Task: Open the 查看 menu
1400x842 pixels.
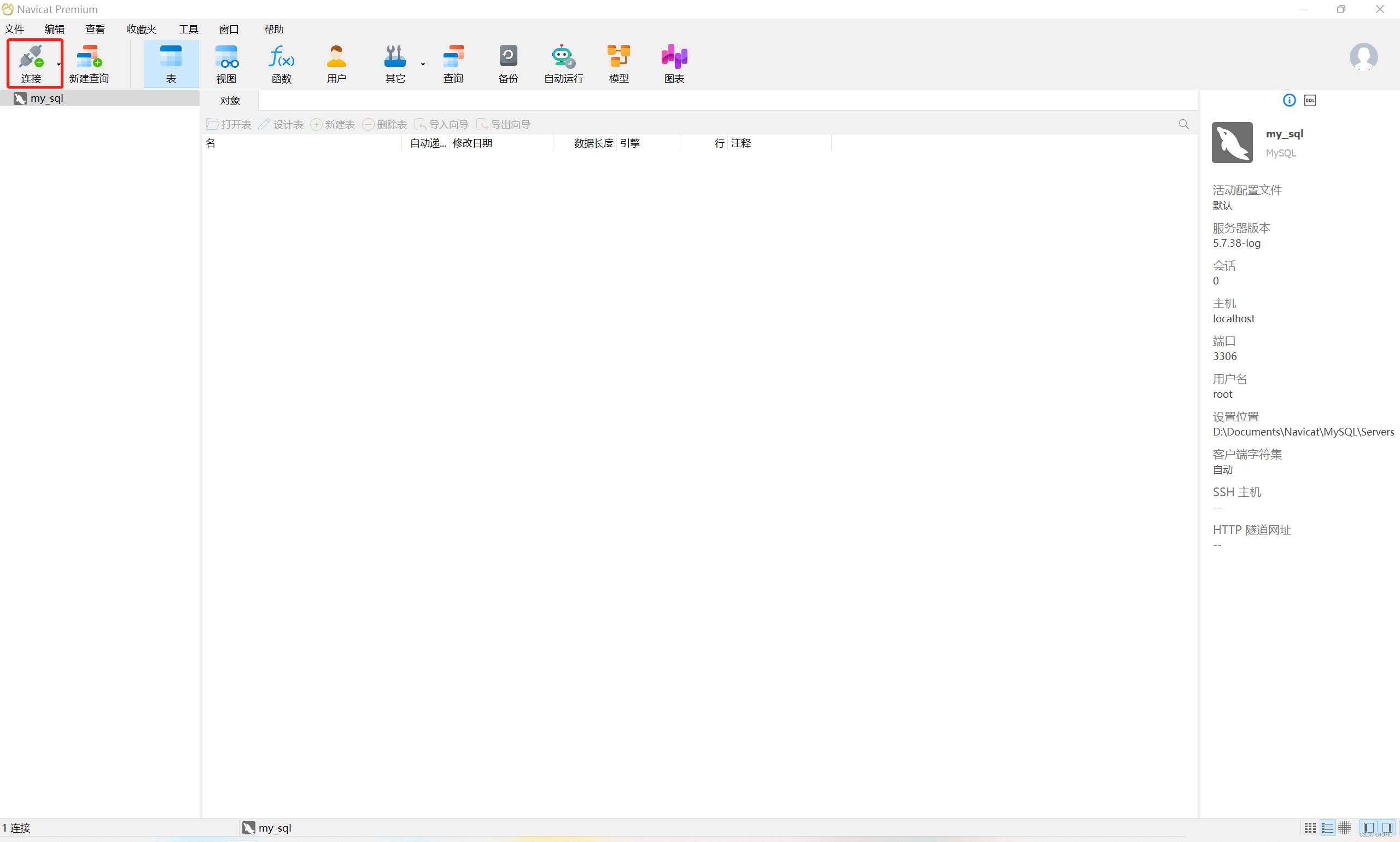Action: click(95, 29)
